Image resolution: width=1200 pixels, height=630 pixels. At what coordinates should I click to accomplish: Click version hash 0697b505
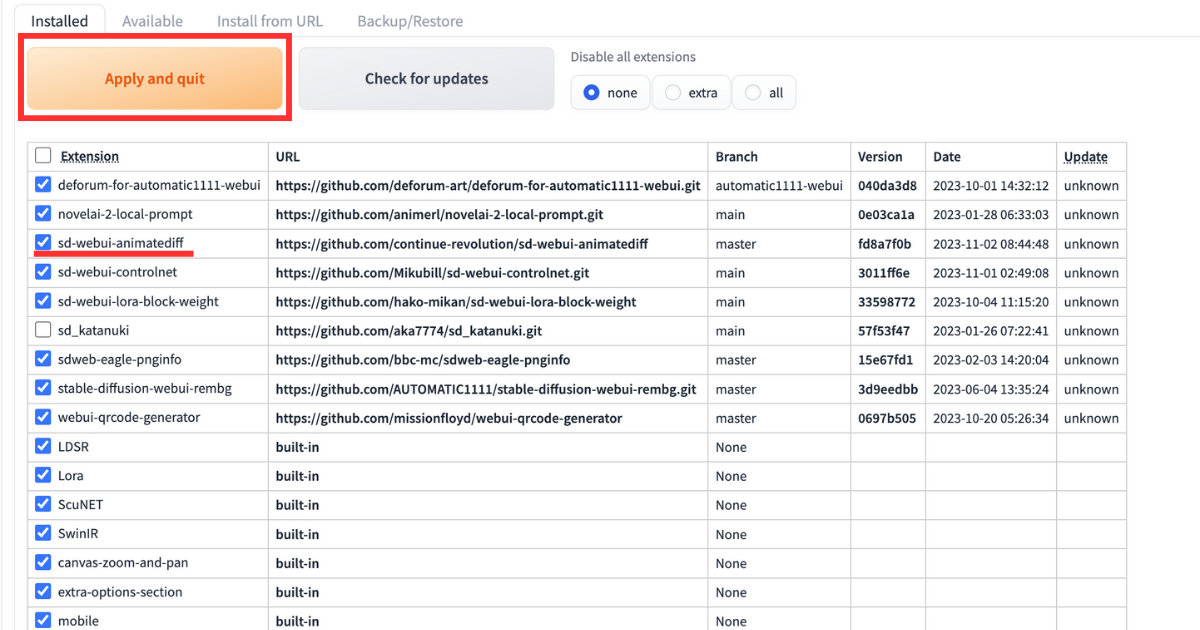click(887, 418)
